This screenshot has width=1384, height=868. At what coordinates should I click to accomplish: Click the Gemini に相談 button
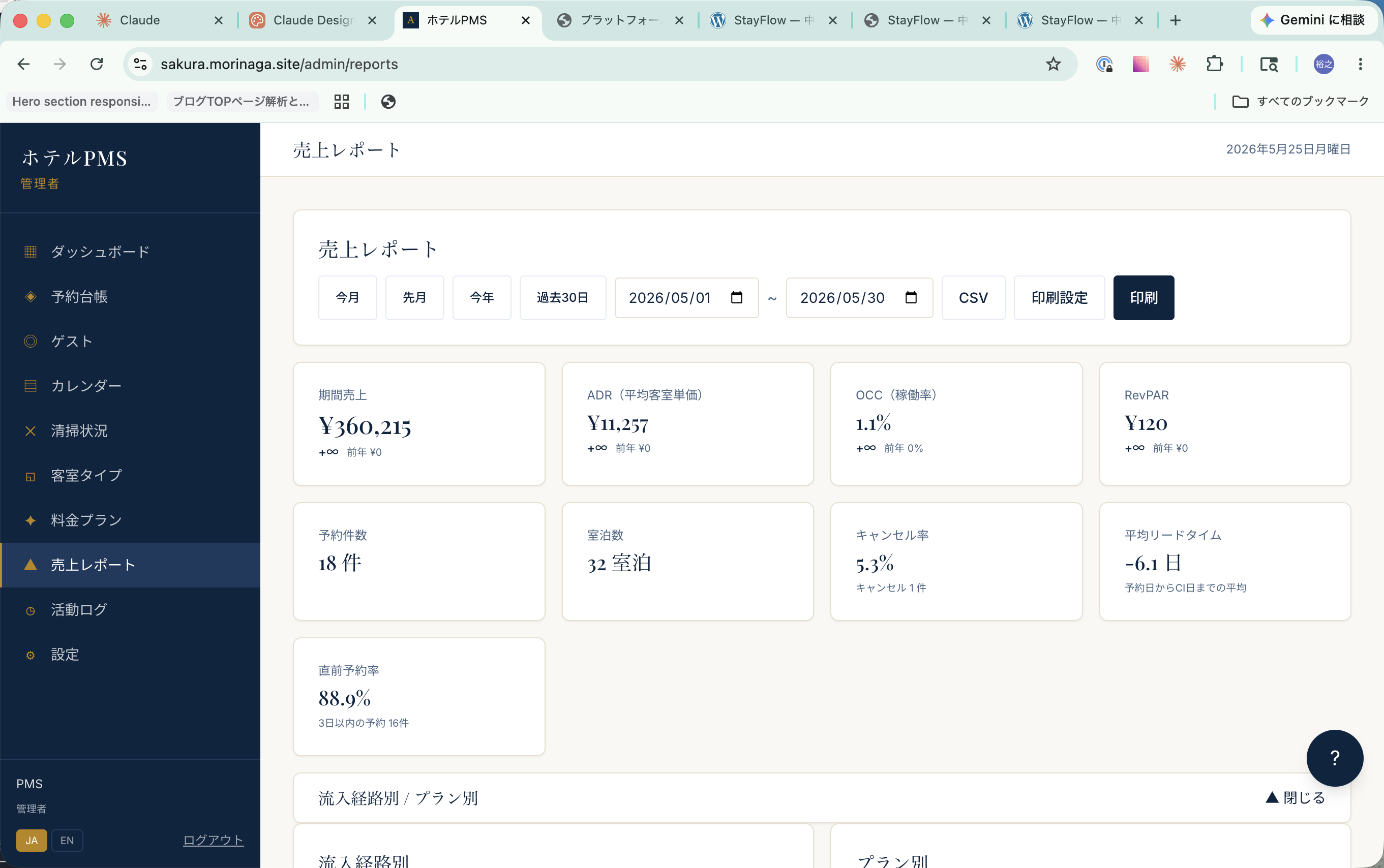(1313, 20)
